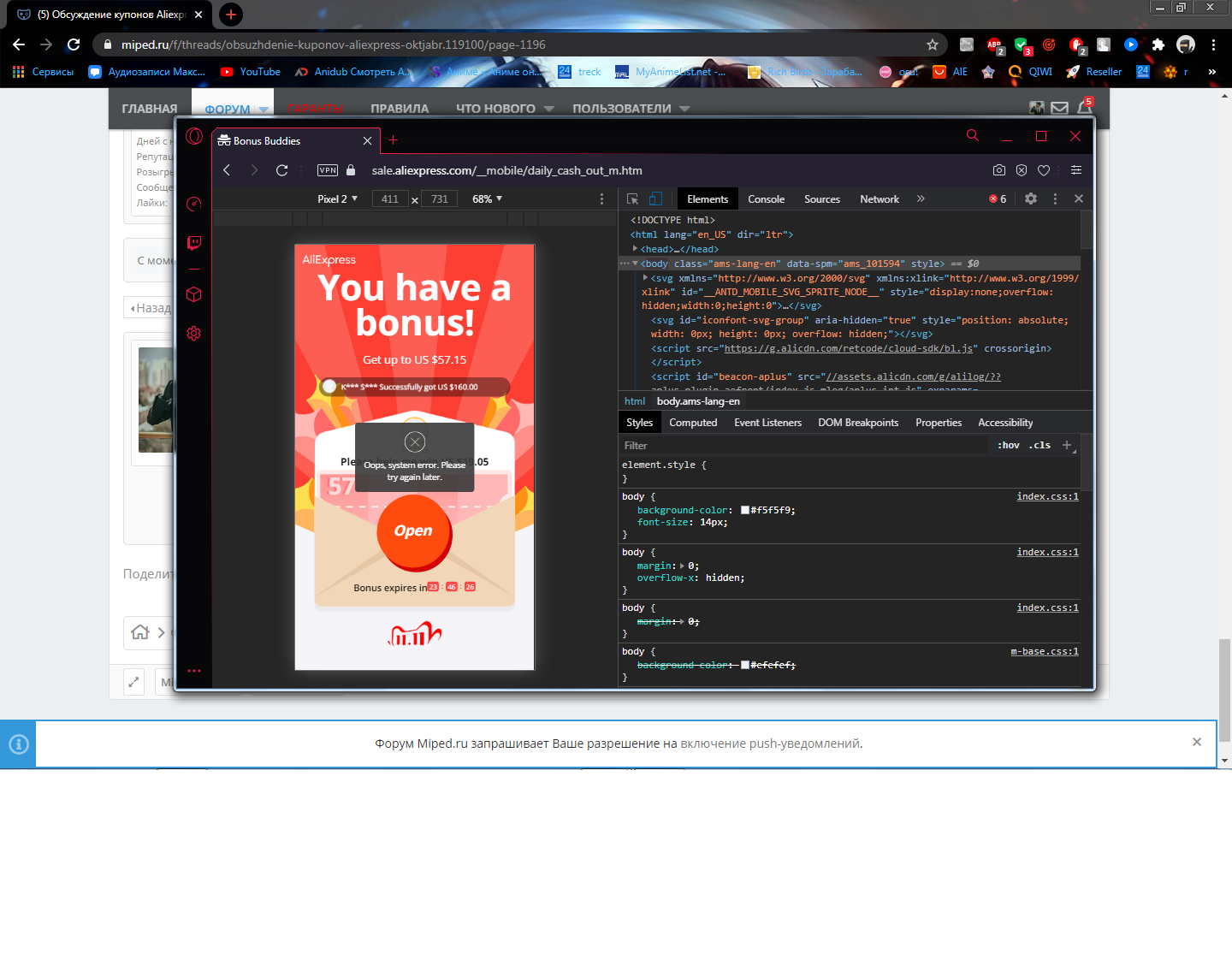Close the DevTools panel
This screenshot has width=1232, height=960.
[1079, 199]
